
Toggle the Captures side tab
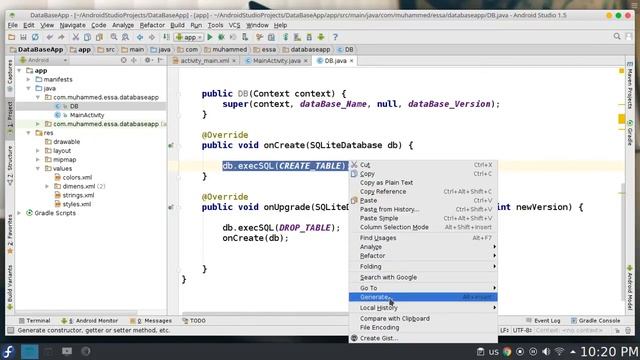click(10, 75)
